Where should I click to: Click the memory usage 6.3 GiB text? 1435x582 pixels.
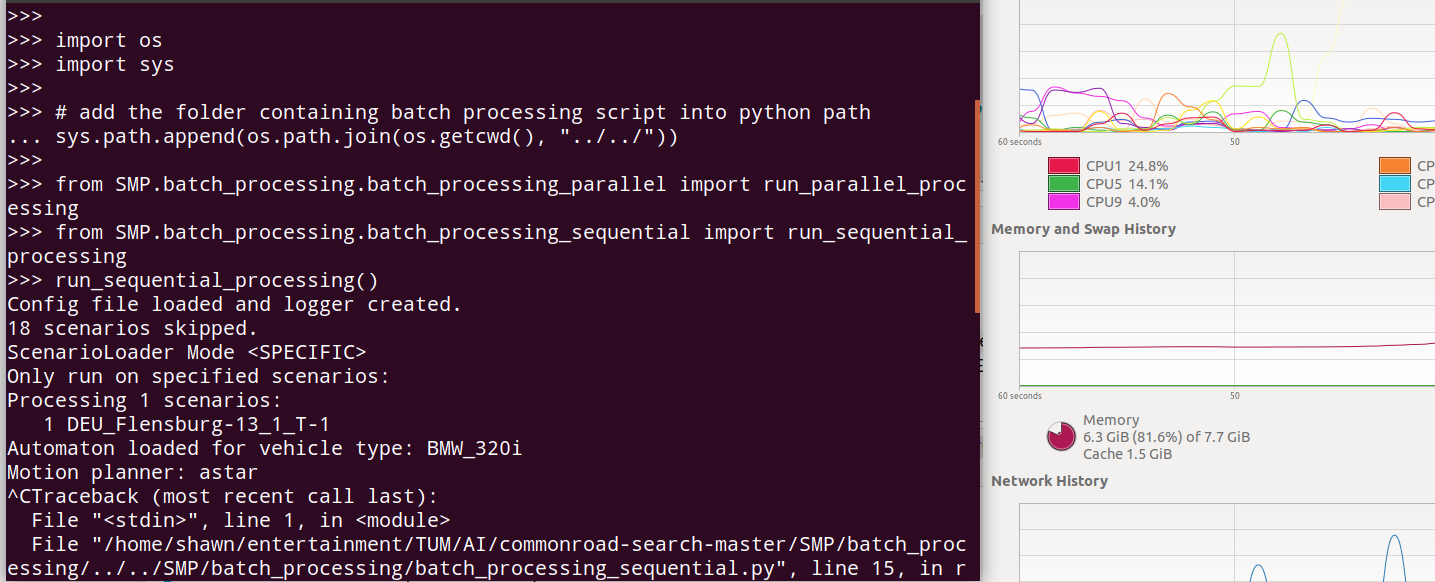(1166, 437)
